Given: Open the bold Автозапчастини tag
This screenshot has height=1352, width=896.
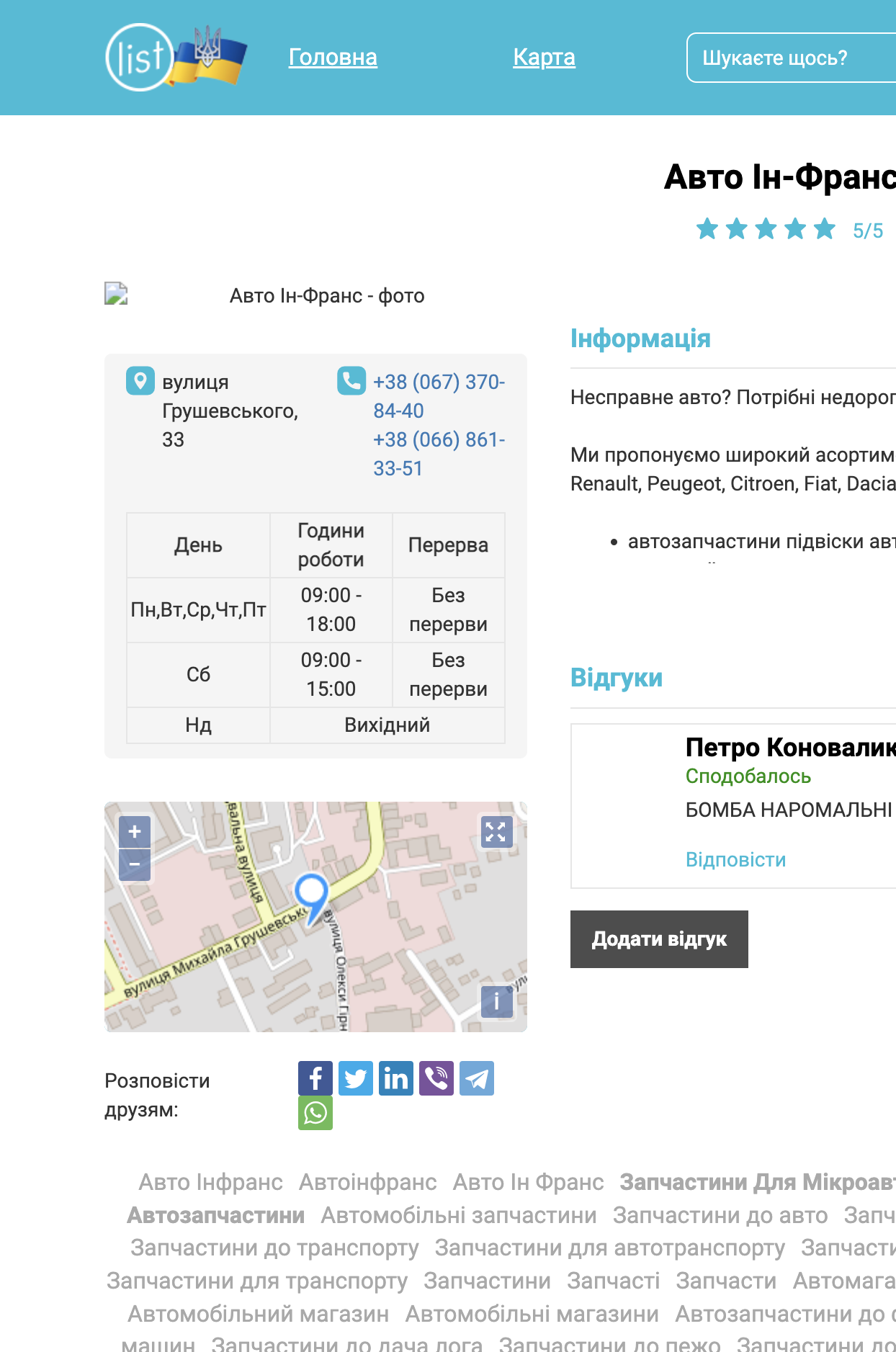Looking at the screenshot, I should 216,1215.
